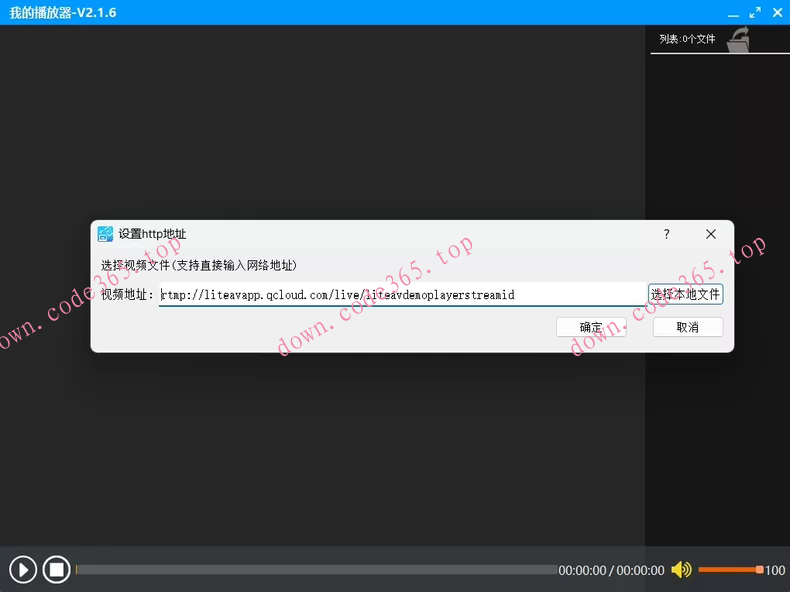Click the 视频地址 URL input field
This screenshot has width=790, height=592.
point(400,295)
